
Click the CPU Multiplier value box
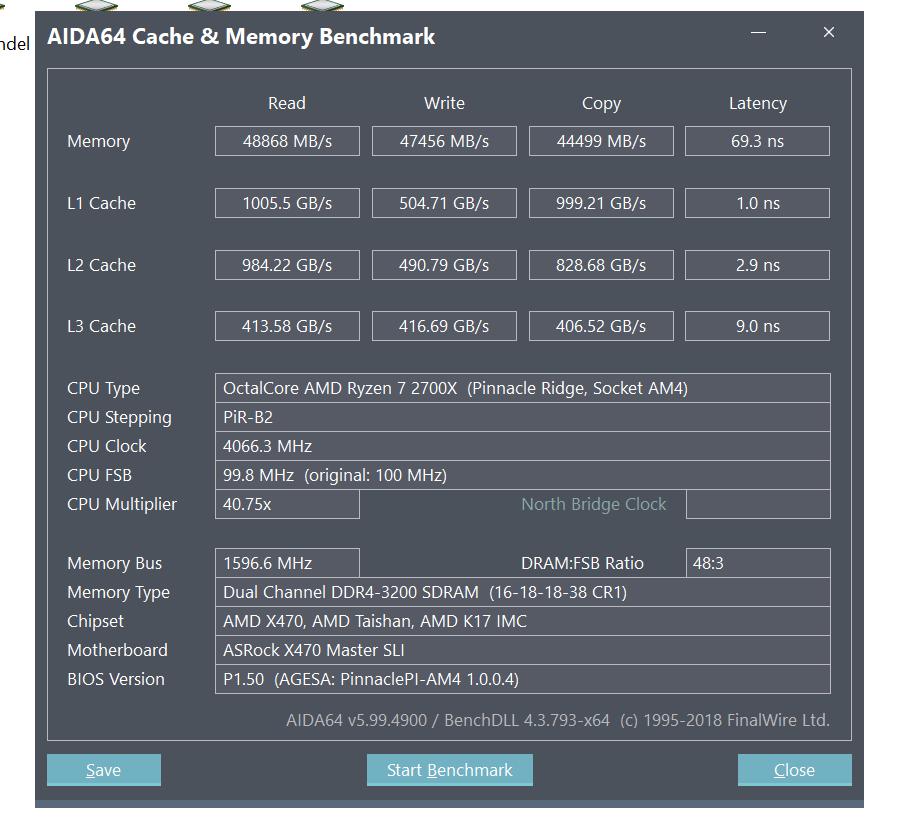(287, 504)
